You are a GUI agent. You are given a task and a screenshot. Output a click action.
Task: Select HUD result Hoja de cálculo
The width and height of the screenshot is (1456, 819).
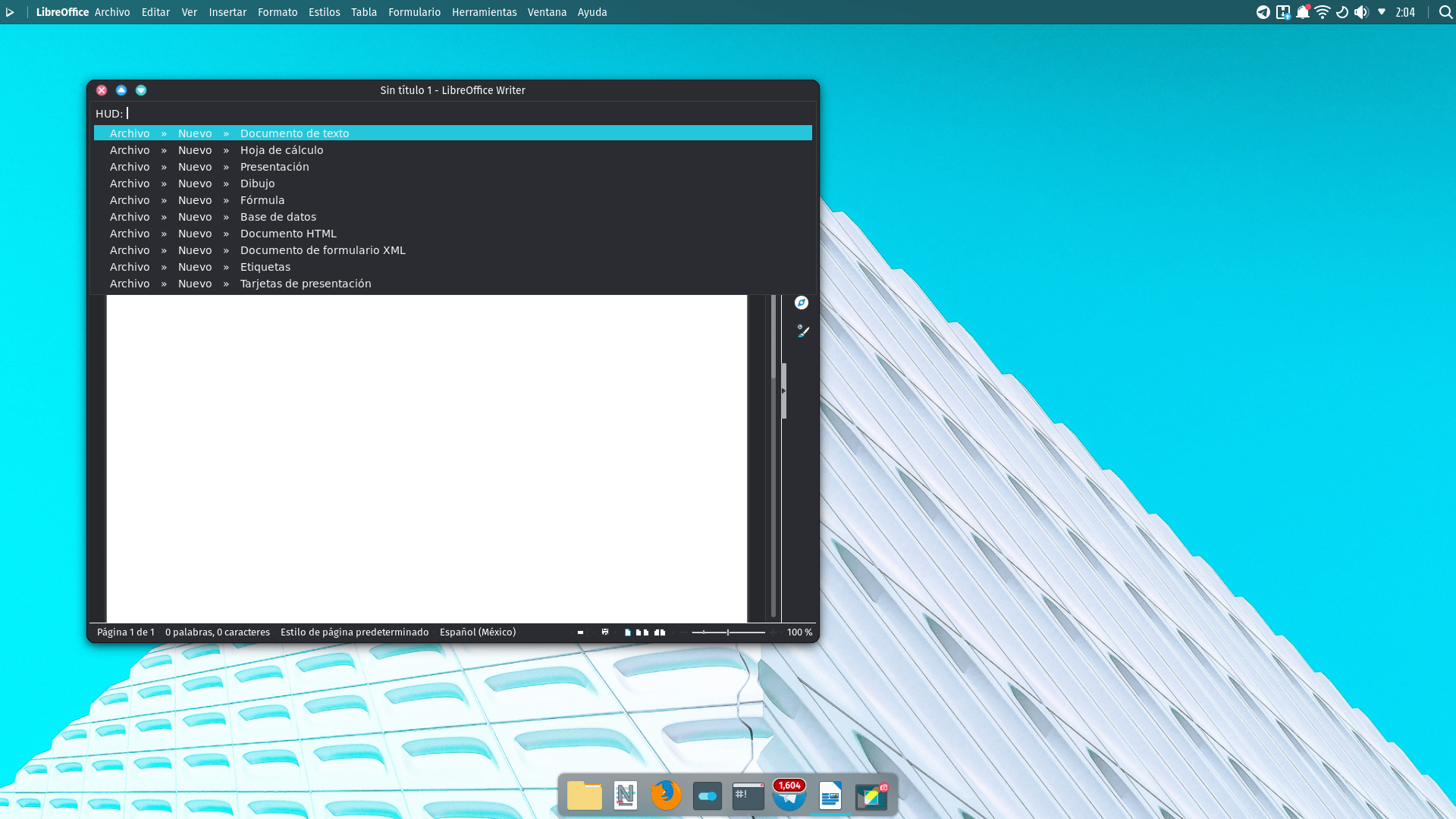pyautogui.click(x=453, y=150)
